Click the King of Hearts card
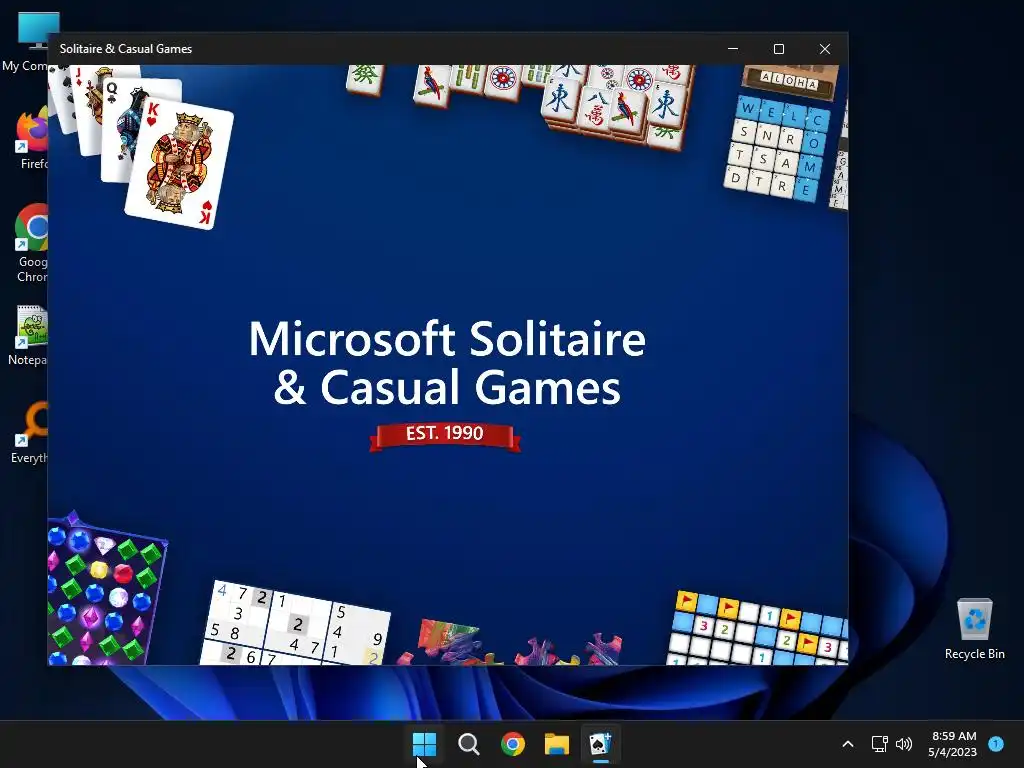 click(179, 163)
